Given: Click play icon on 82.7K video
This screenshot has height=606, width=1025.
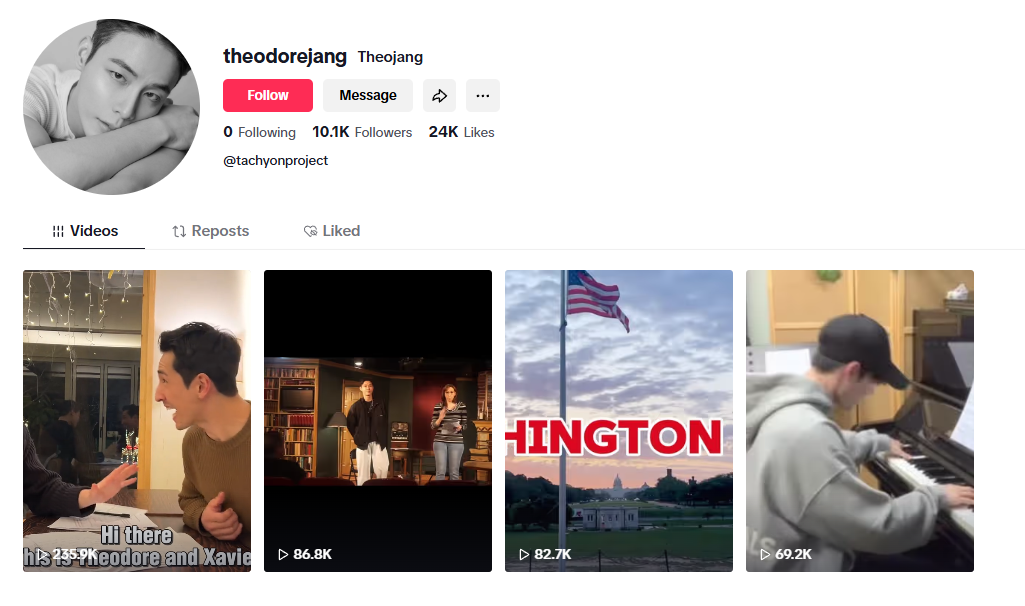Looking at the screenshot, I should 524,554.
